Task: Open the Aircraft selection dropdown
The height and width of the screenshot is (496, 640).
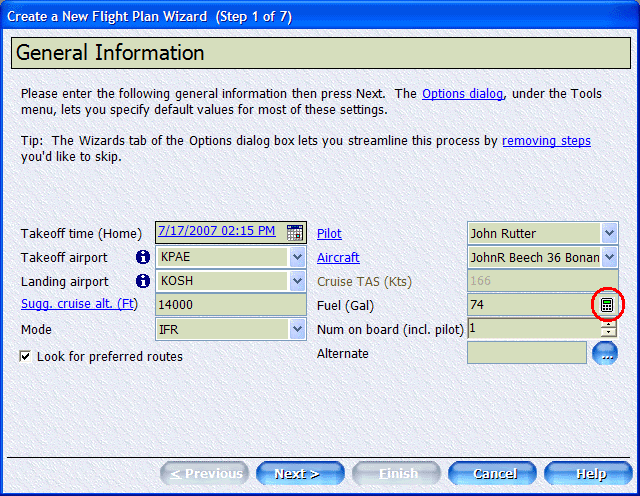Action: click(609, 257)
